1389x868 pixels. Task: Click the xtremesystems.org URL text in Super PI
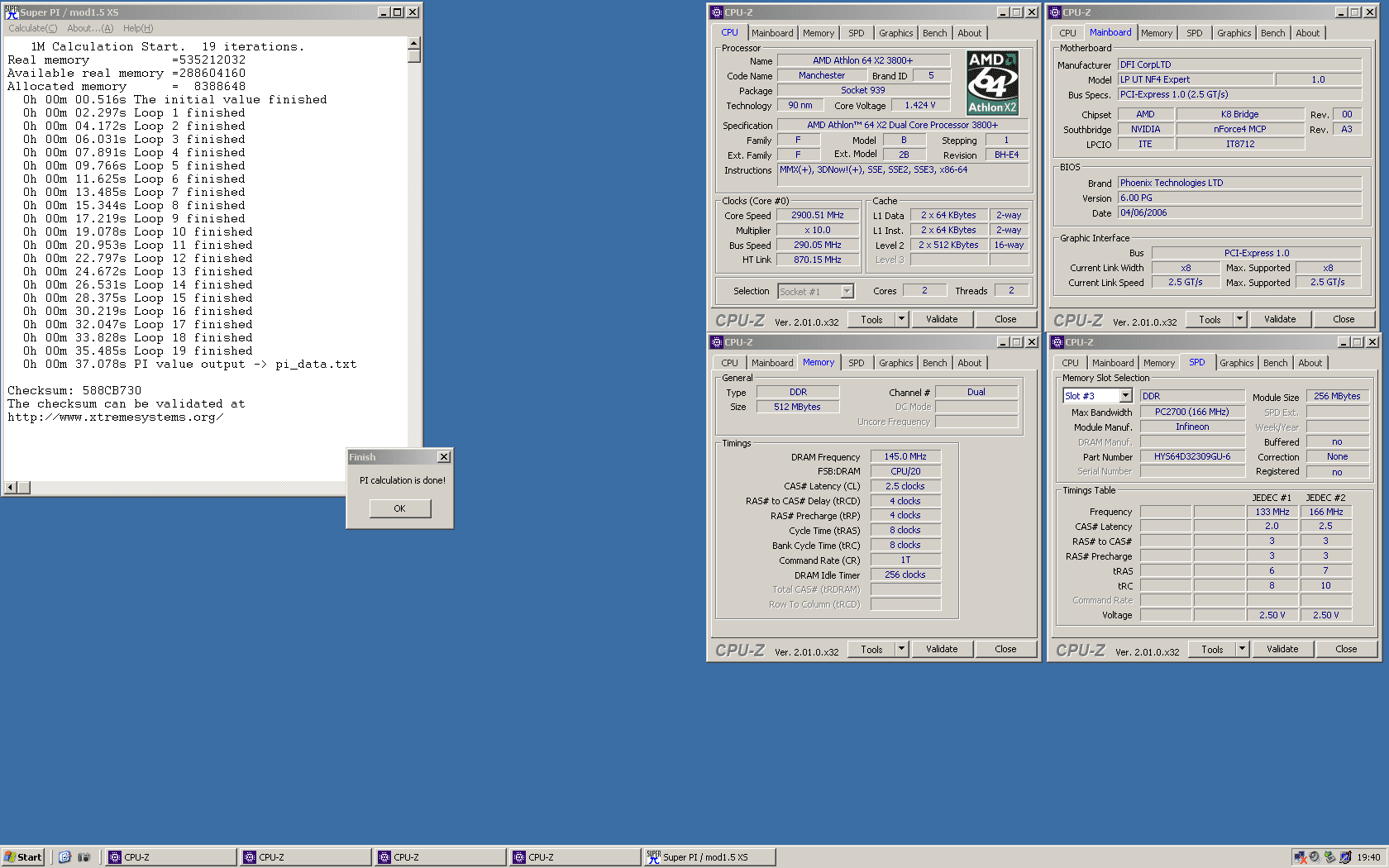point(115,417)
